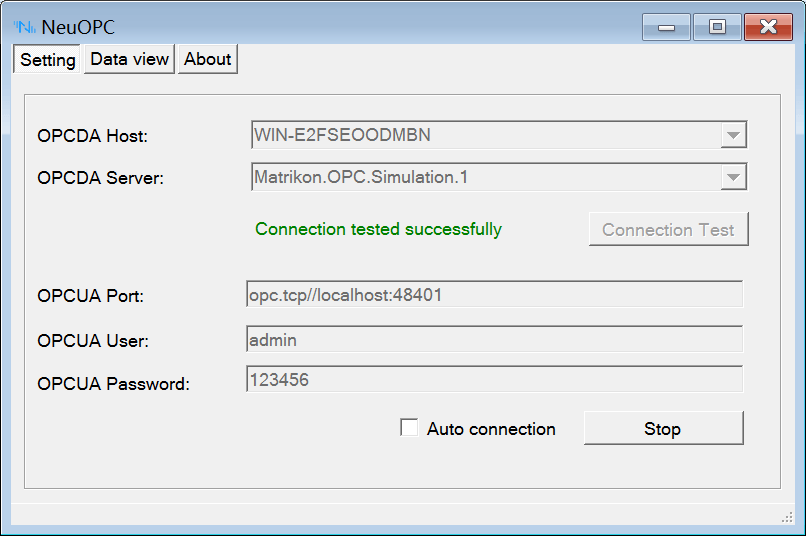This screenshot has width=806, height=536.
Task: Click the Stop button
Action: point(663,428)
